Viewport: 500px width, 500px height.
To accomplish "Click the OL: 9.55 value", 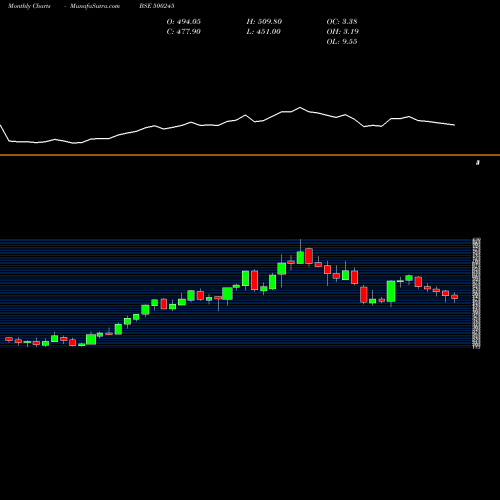I will click(x=342, y=42).
